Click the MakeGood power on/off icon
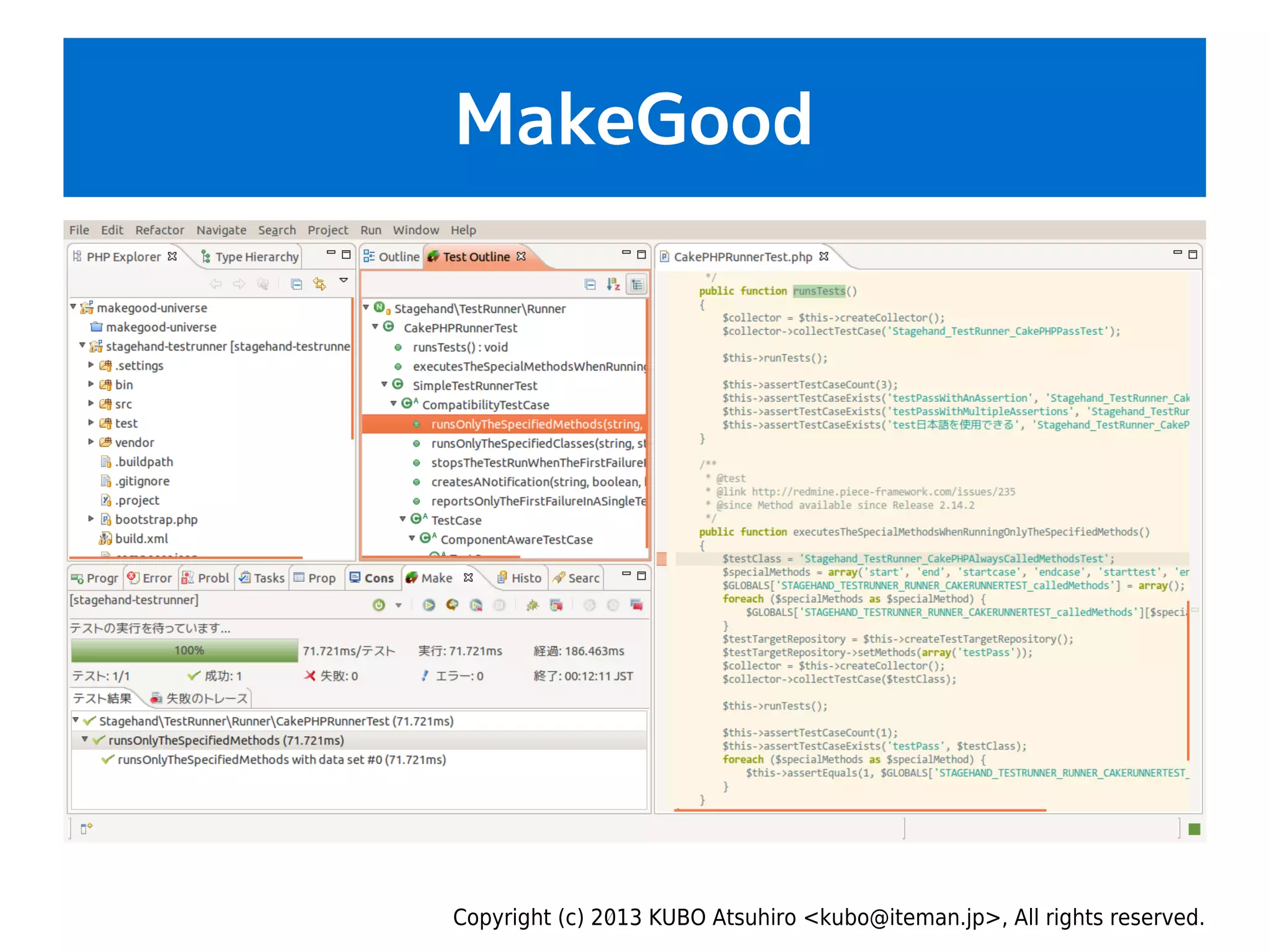Viewport: 1270px width, 952px height. [378, 605]
